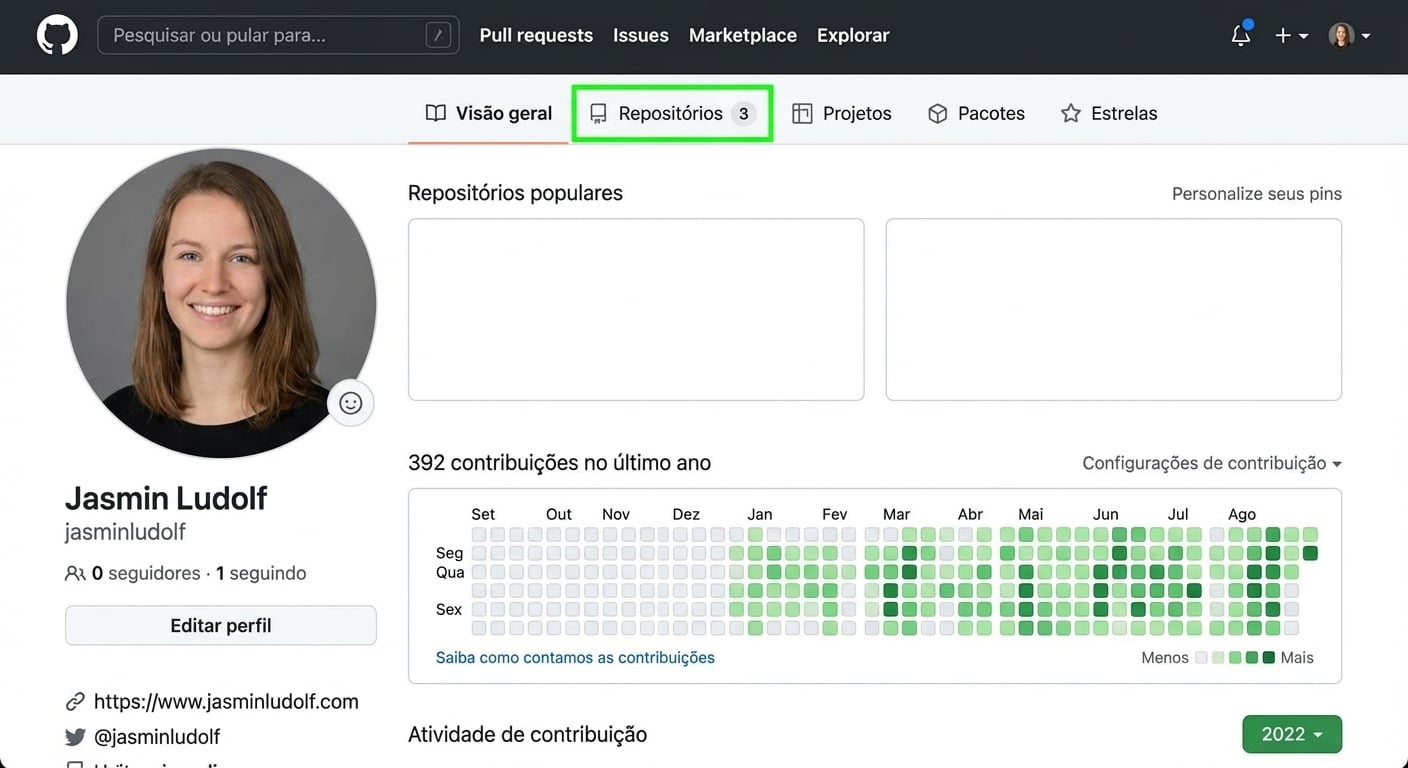Switch to the Estrelas tab
The width and height of the screenshot is (1408, 768).
pos(1109,113)
